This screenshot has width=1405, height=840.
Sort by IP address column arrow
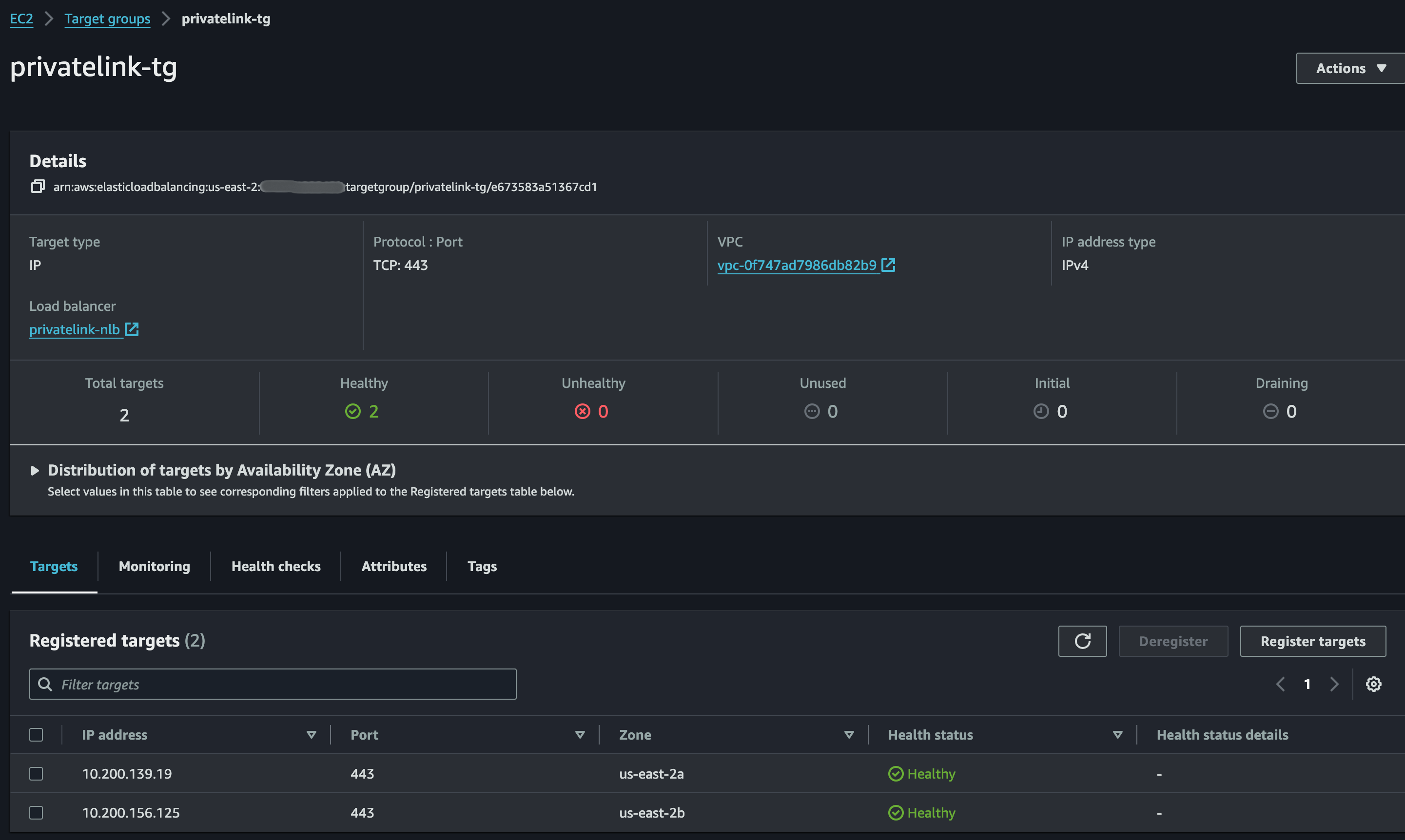(x=311, y=735)
